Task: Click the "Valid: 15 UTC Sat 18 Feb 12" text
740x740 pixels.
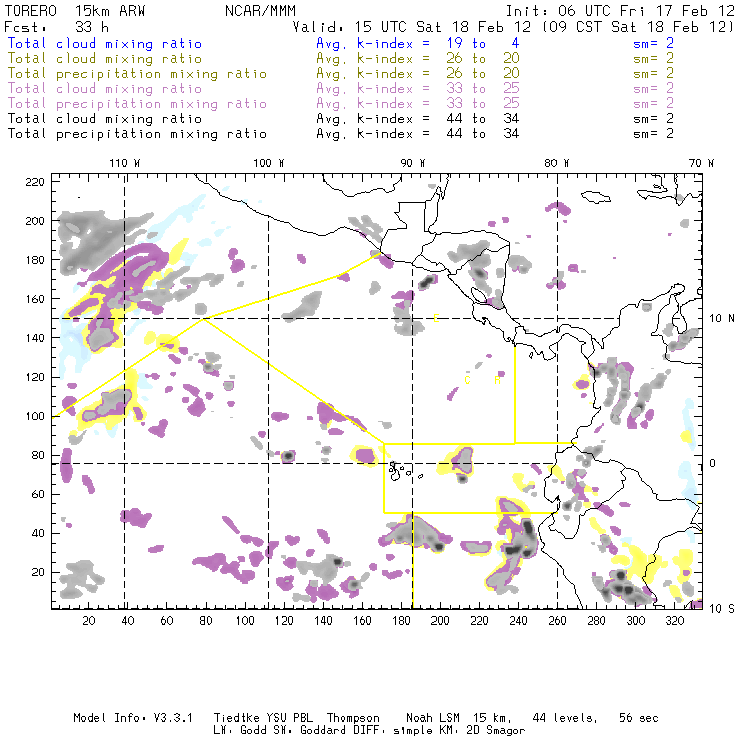Action: click(412, 27)
